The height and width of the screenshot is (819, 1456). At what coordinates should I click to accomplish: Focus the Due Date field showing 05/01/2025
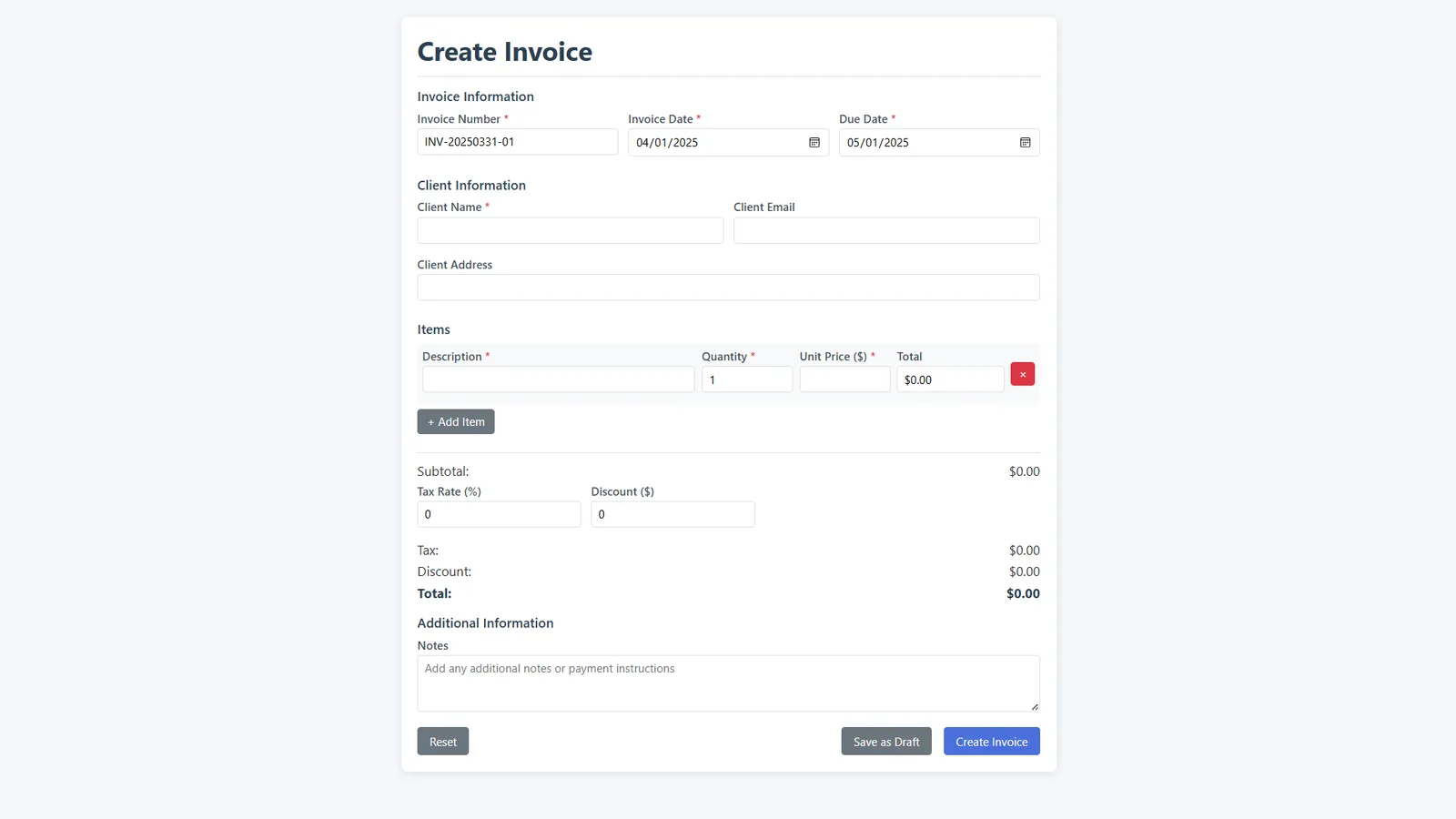[x=939, y=142]
